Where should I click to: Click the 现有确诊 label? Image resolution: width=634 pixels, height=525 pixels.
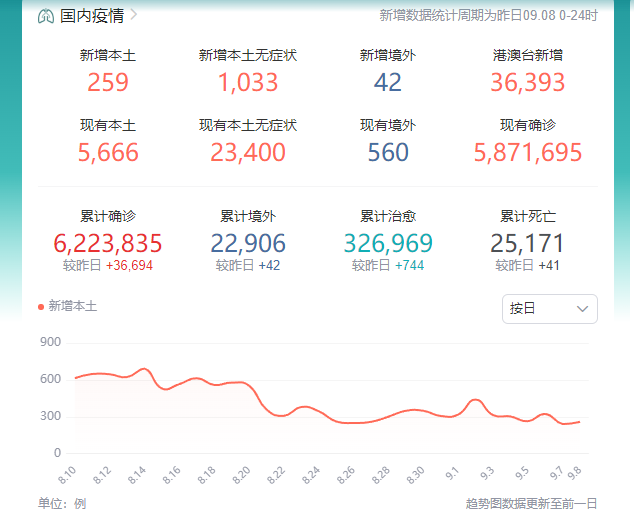527,125
